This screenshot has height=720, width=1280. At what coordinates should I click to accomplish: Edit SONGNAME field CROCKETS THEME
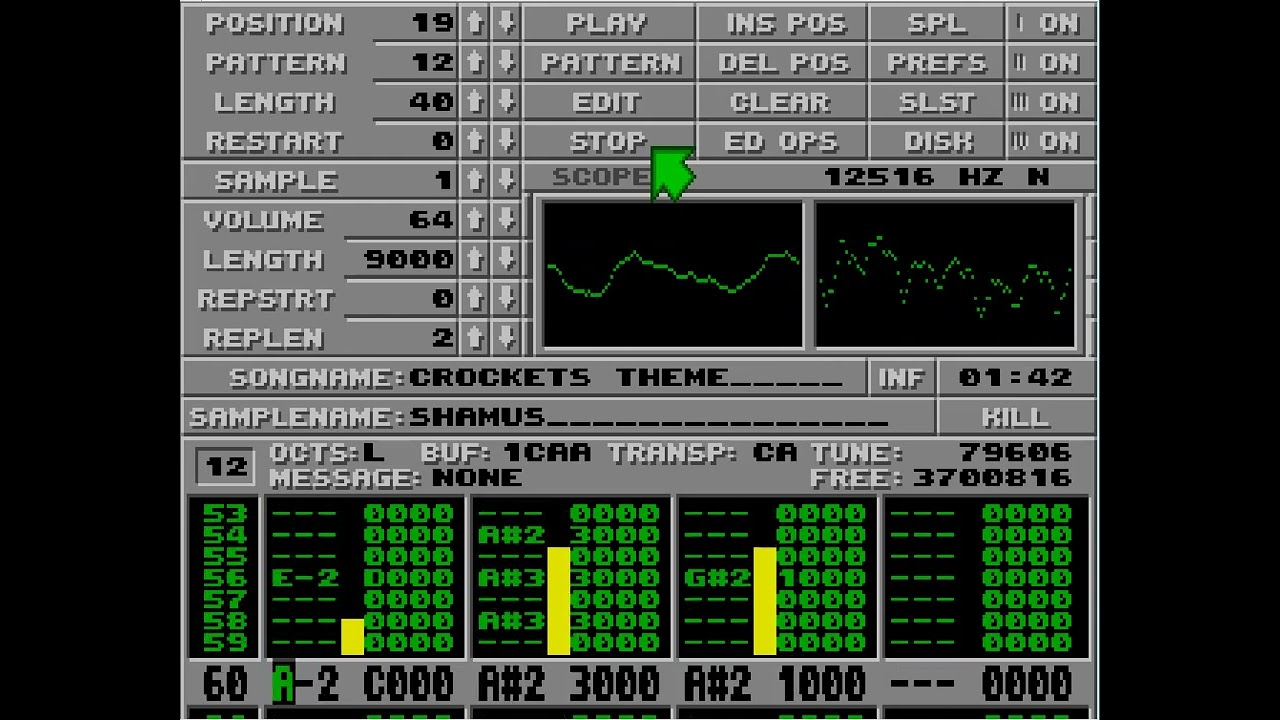click(x=625, y=378)
